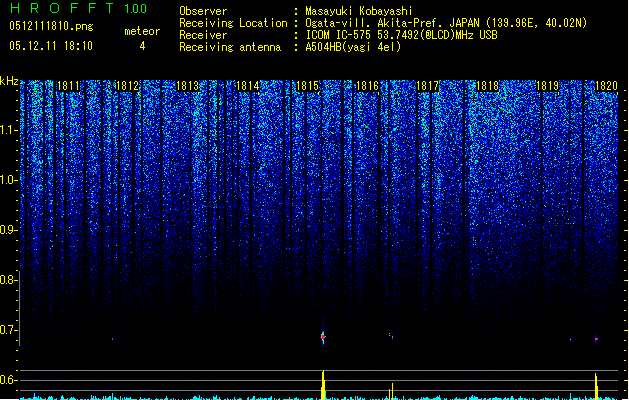Click observer name Masayuki Kobayashi
The width and height of the screenshot is (629, 400).
click(359, 11)
